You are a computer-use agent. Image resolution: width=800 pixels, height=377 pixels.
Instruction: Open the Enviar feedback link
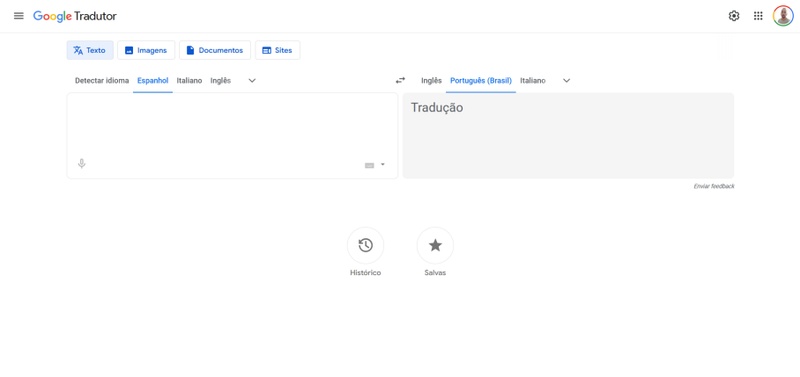[x=714, y=186]
